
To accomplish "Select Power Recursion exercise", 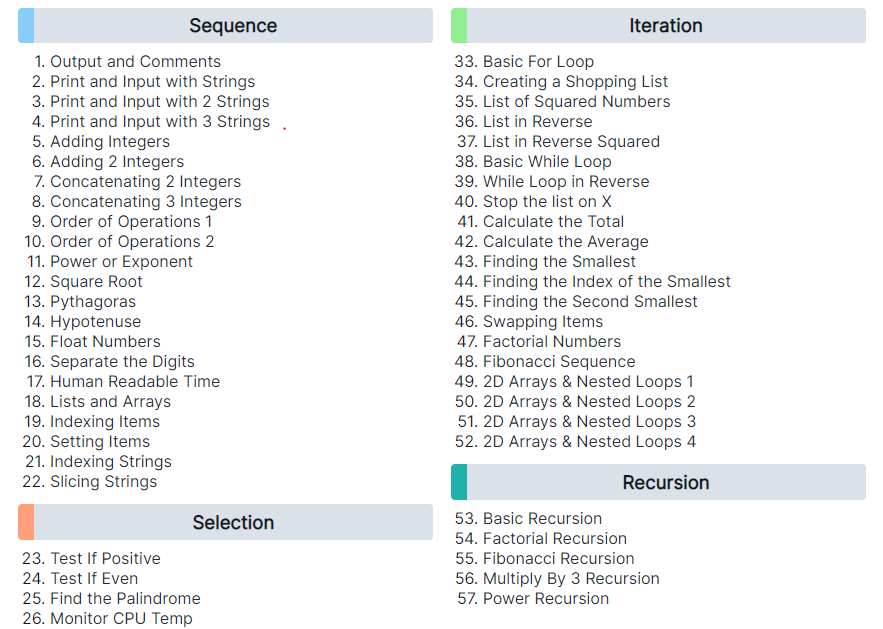I will point(546,599).
